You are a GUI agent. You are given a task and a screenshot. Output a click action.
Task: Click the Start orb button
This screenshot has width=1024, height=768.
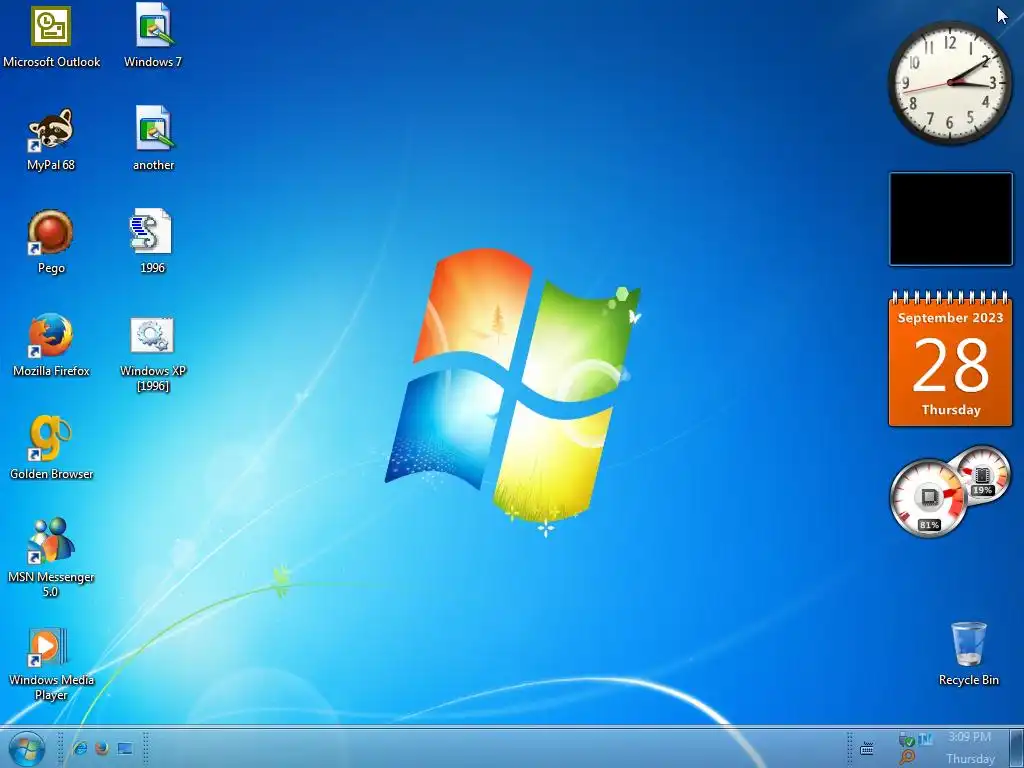[27, 748]
